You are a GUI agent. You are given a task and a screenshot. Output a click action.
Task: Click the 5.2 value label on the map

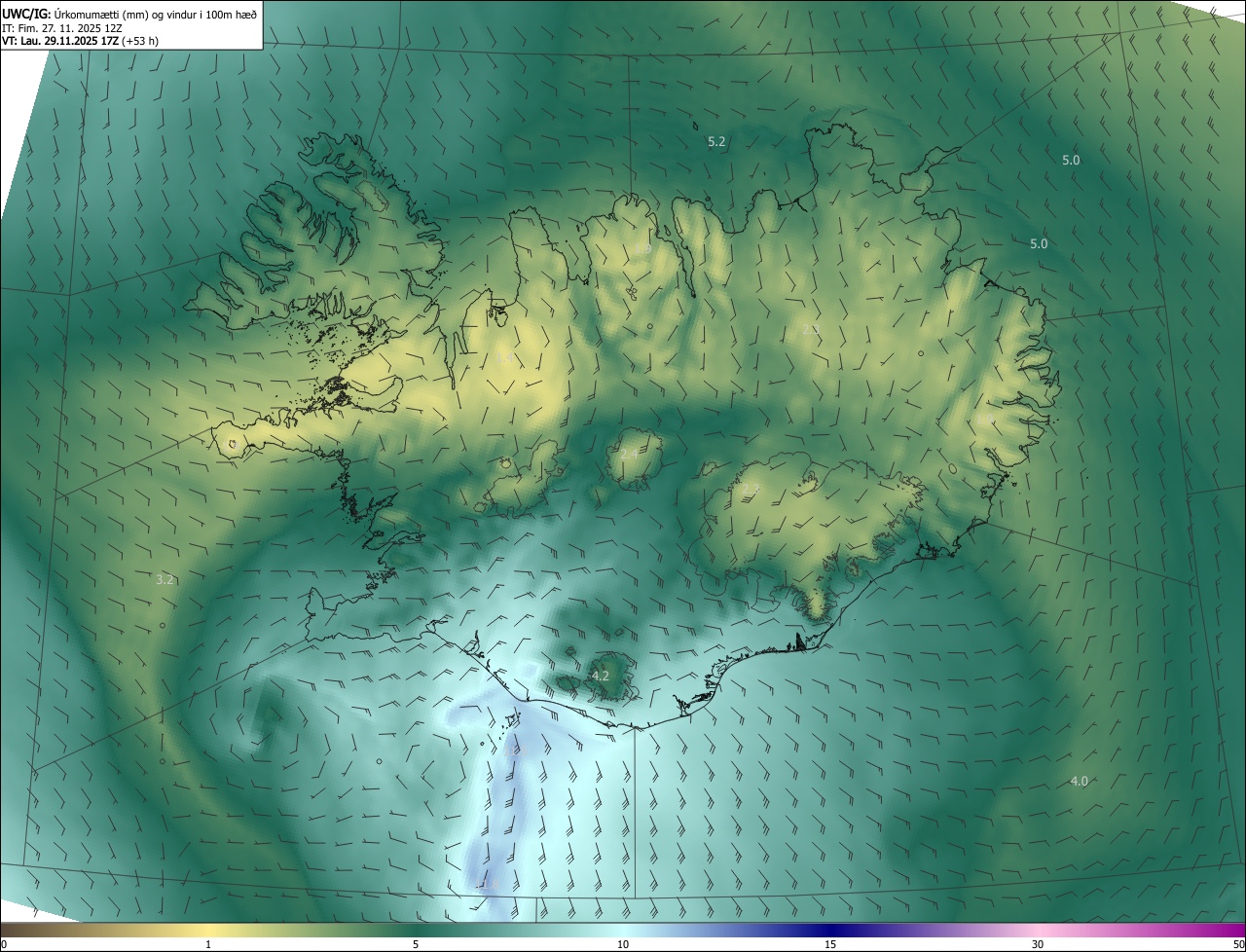(x=716, y=141)
